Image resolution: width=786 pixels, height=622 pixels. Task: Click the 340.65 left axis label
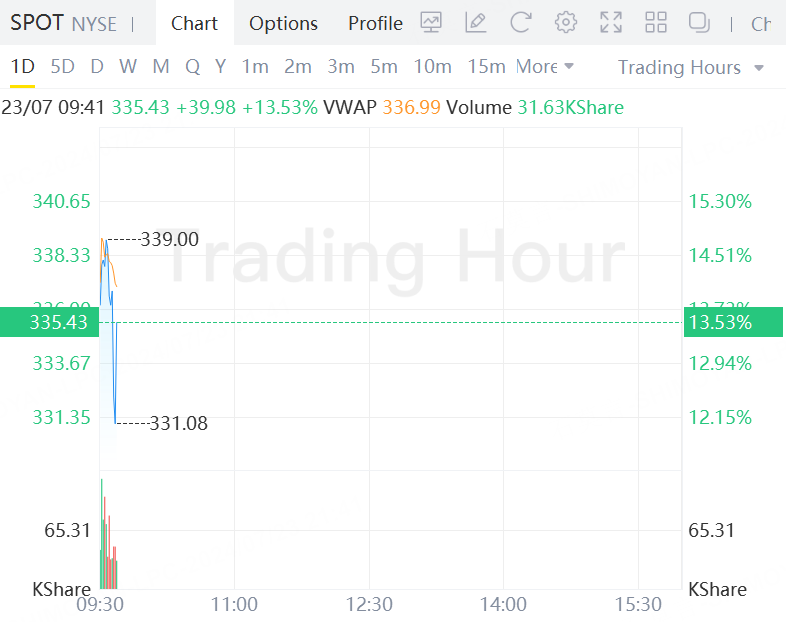pyautogui.click(x=62, y=201)
